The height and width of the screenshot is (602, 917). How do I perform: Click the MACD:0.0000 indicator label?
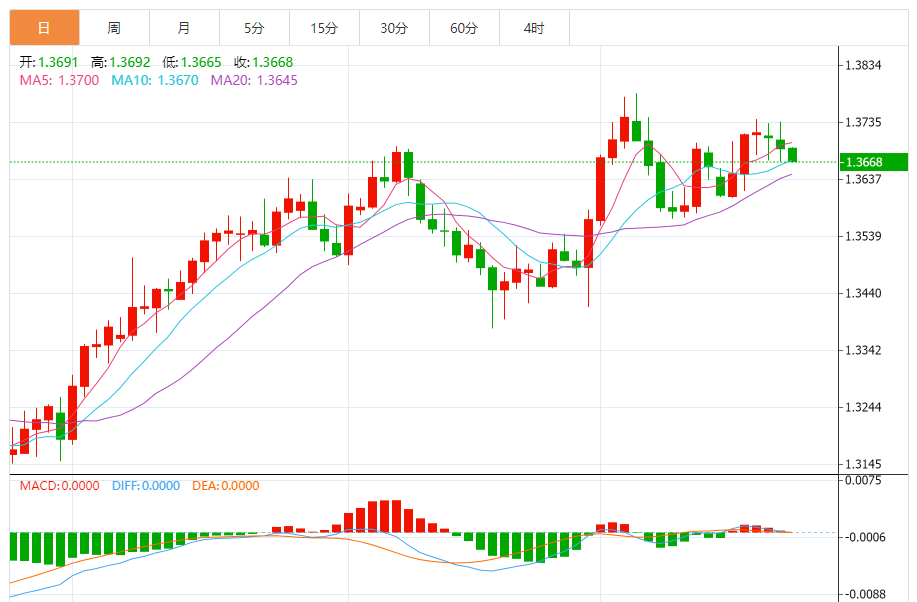[x=59, y=486]
